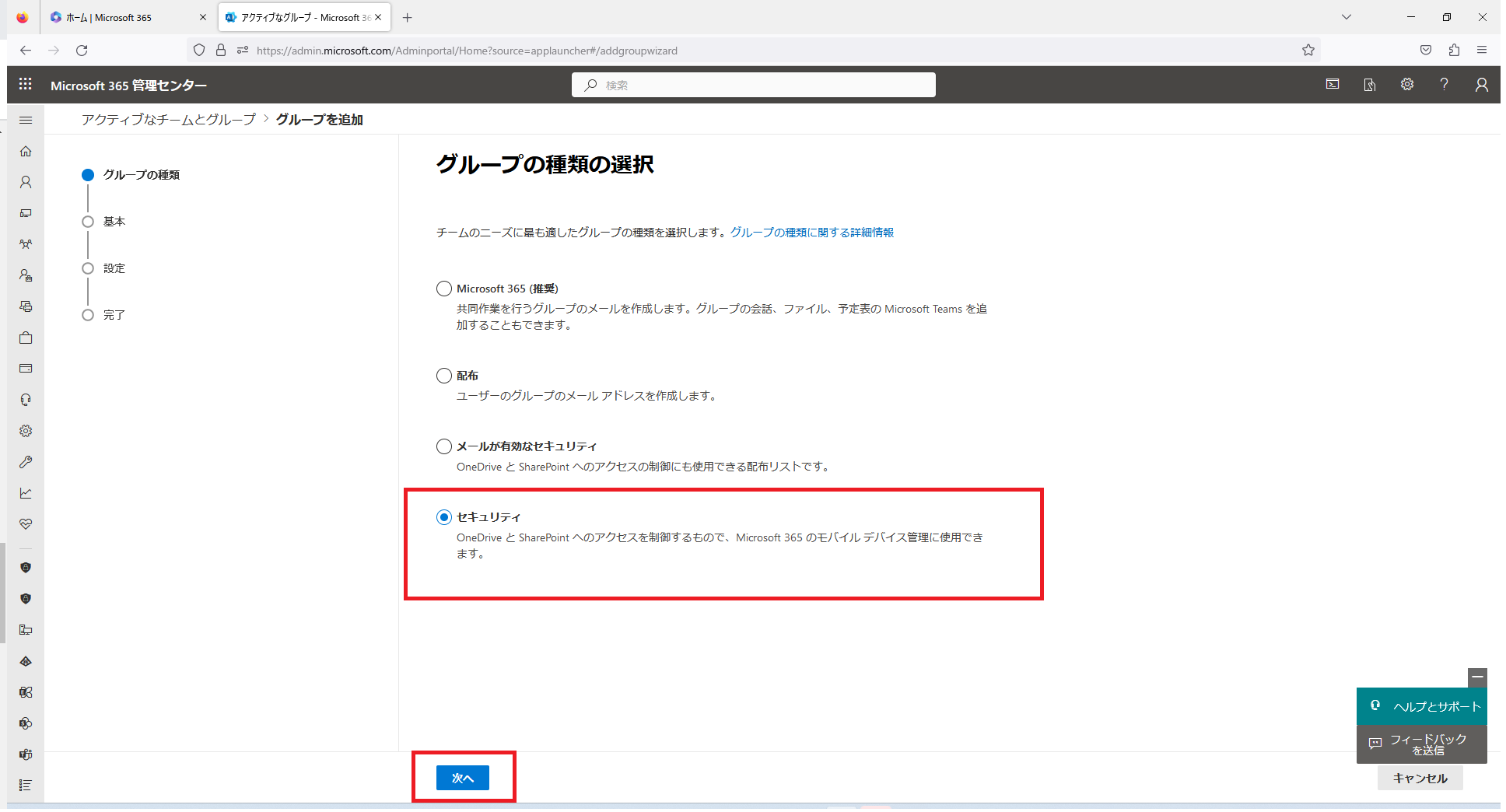This screenshot has height=812, width=1506.
Task: Select メールが有効なセキュリティ radio button
Action: [x=444, y=446]
